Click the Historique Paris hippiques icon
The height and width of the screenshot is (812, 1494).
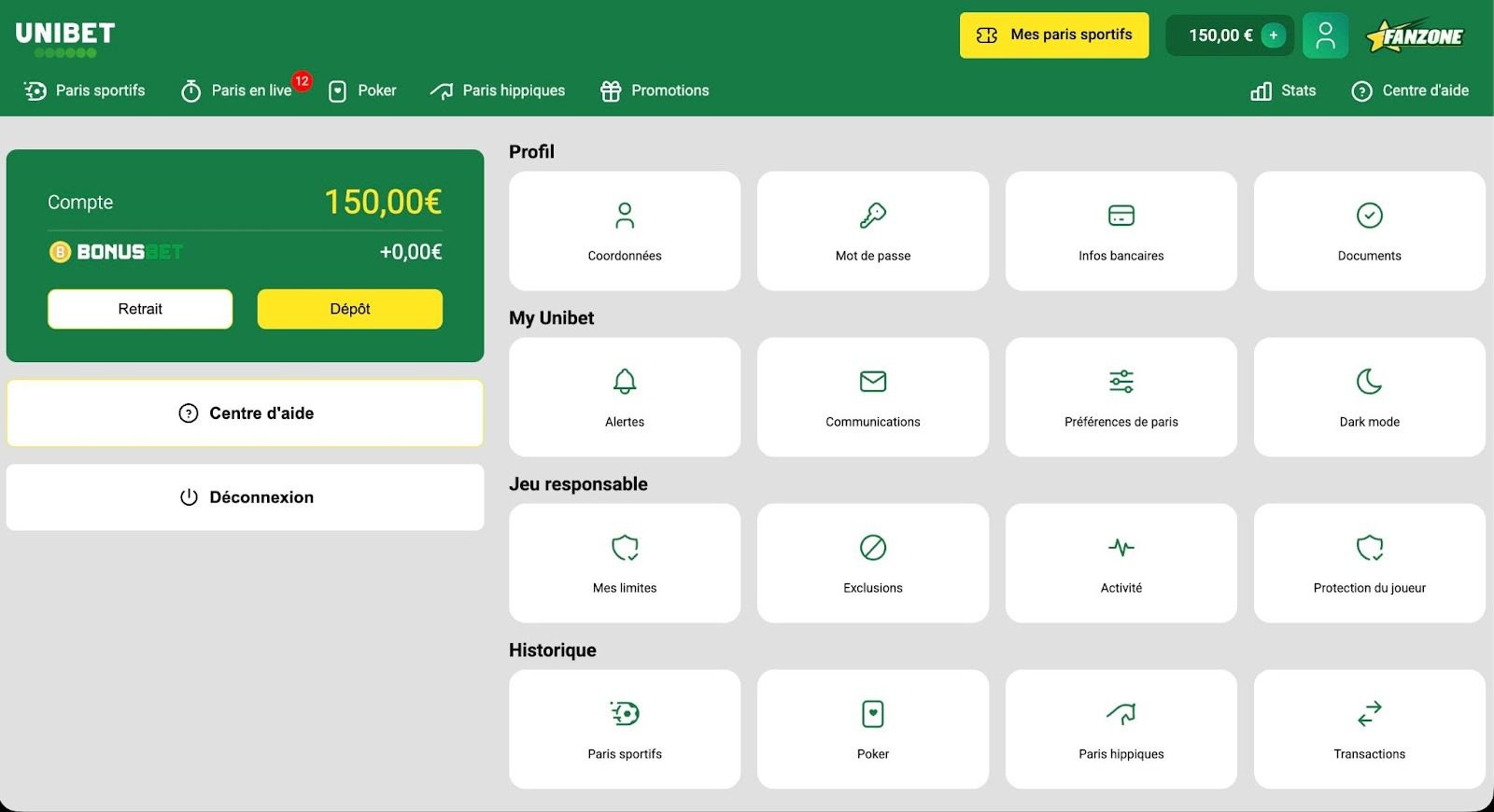pyautogui.click(x=1121, y=714)
